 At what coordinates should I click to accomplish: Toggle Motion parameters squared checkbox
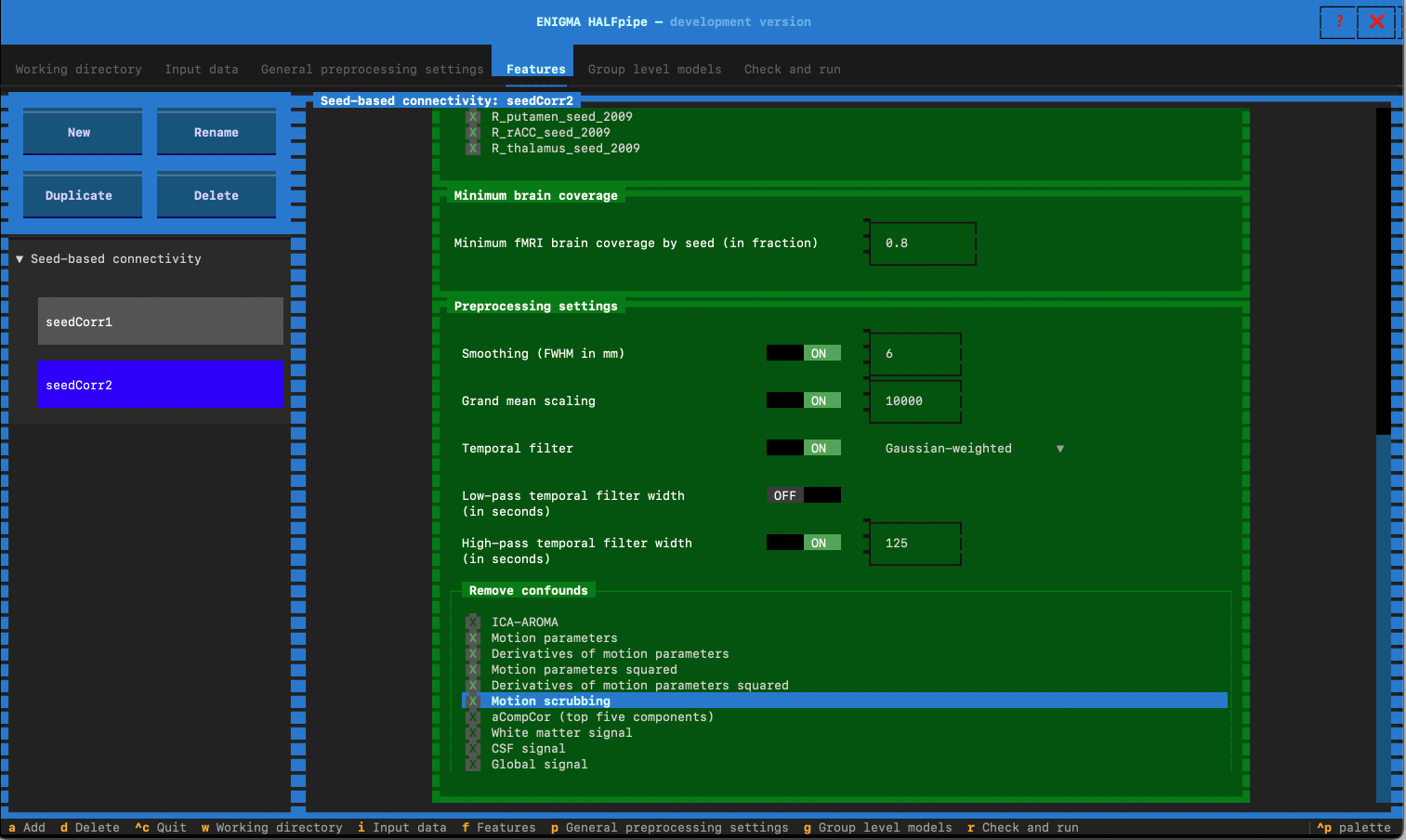pyautogui.click(x=473, y=670)
